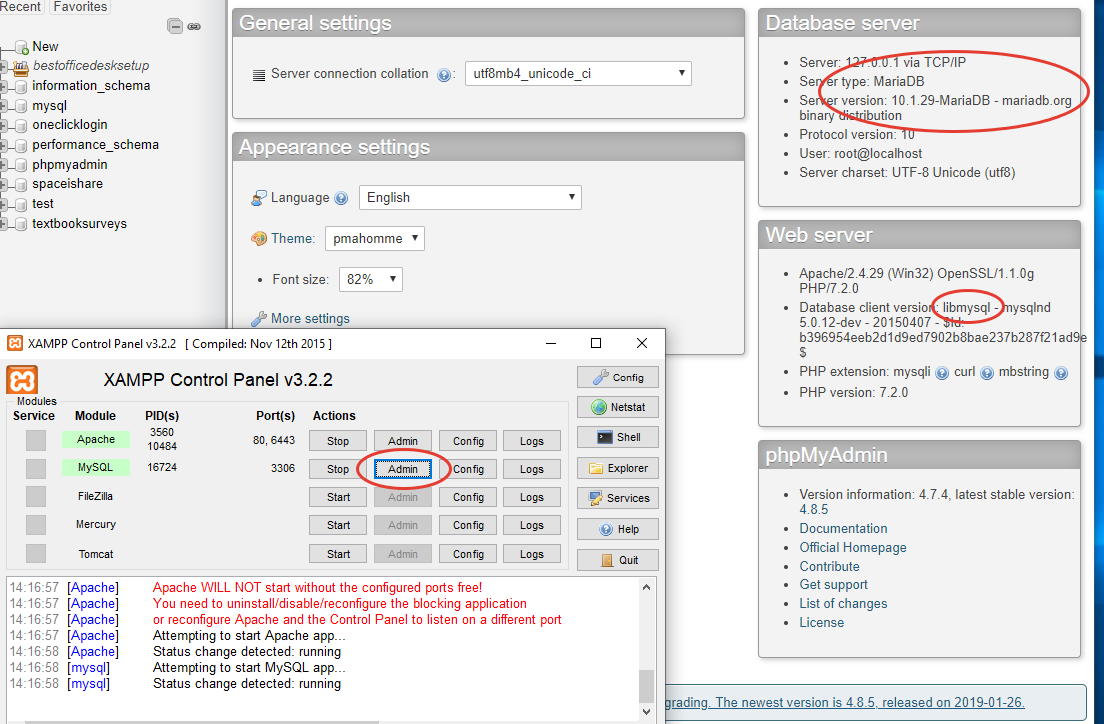Click help icon after mysqli extension
The height and width of the screenshot is (724, 1104).
click(942, 373)
